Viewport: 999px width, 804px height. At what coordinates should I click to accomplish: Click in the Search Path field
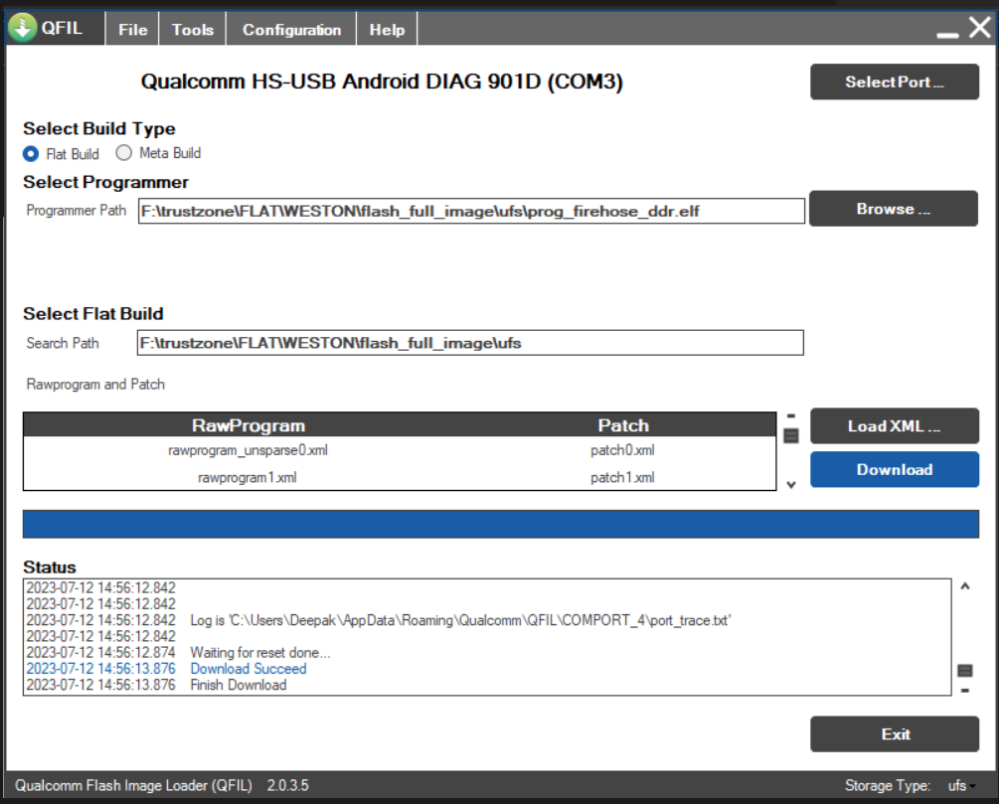pyautogui.click(x=470, y=343)
